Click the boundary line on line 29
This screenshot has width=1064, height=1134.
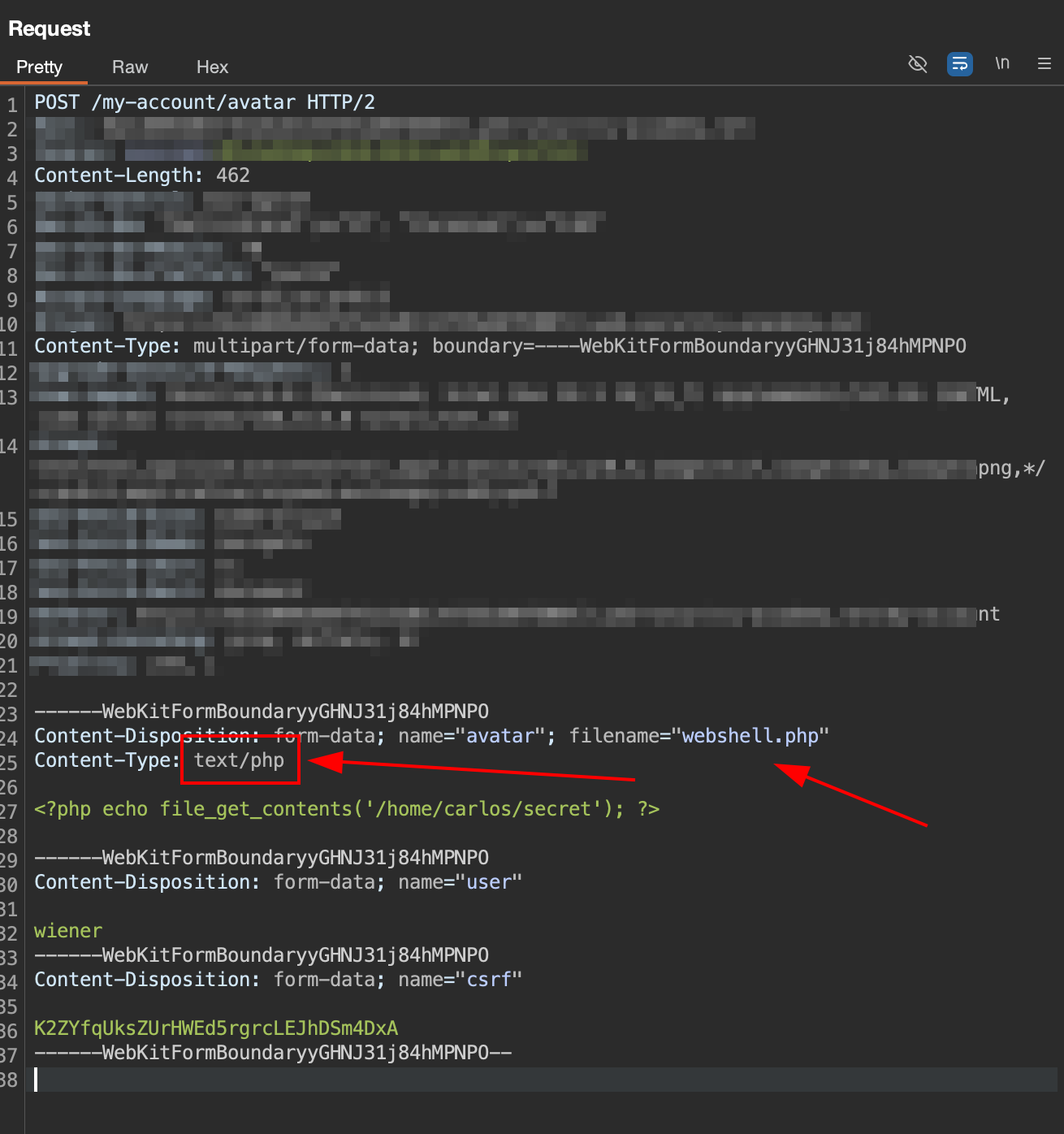tap(262, 858)
